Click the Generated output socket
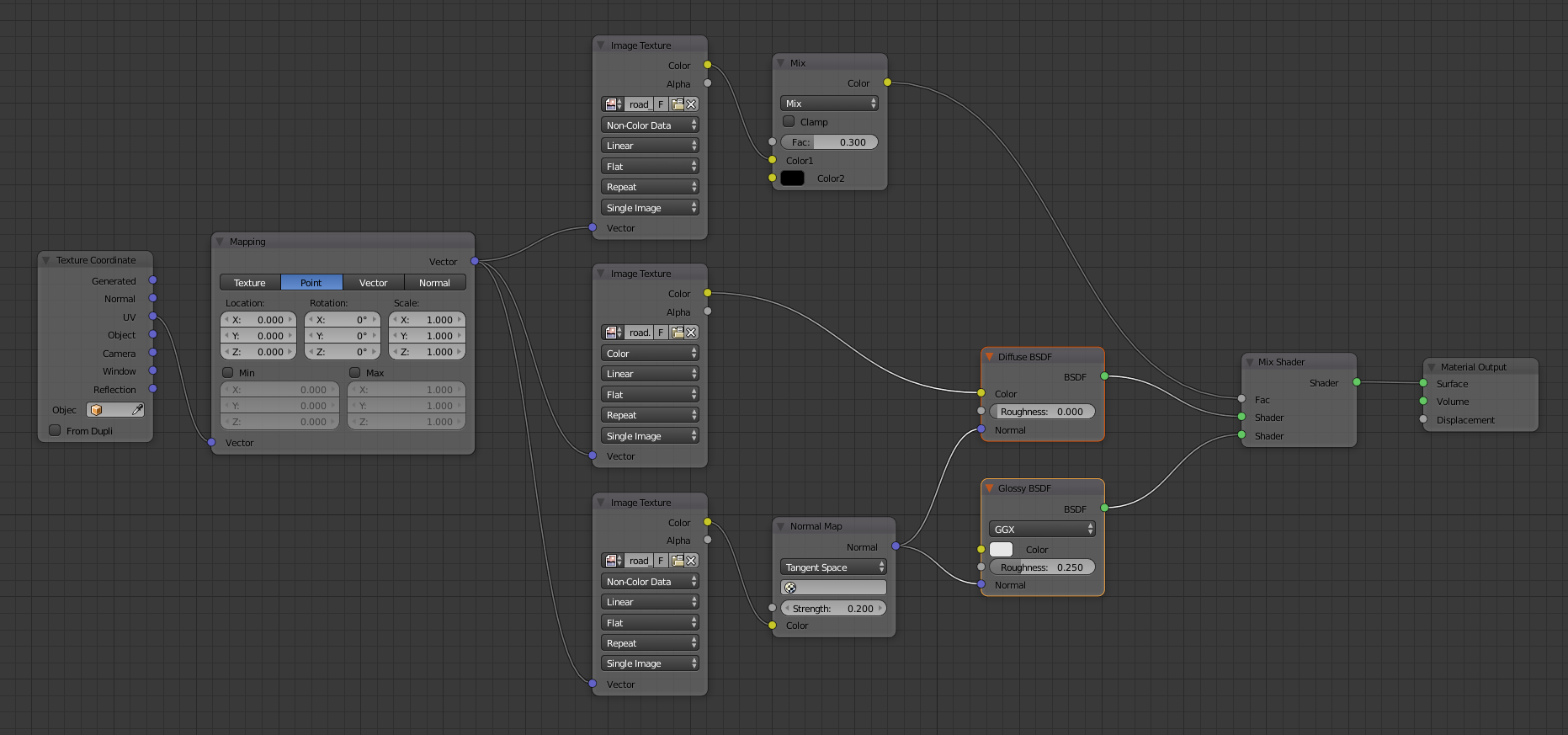Viewport: 1568px width, 735px height. (152, 280)
